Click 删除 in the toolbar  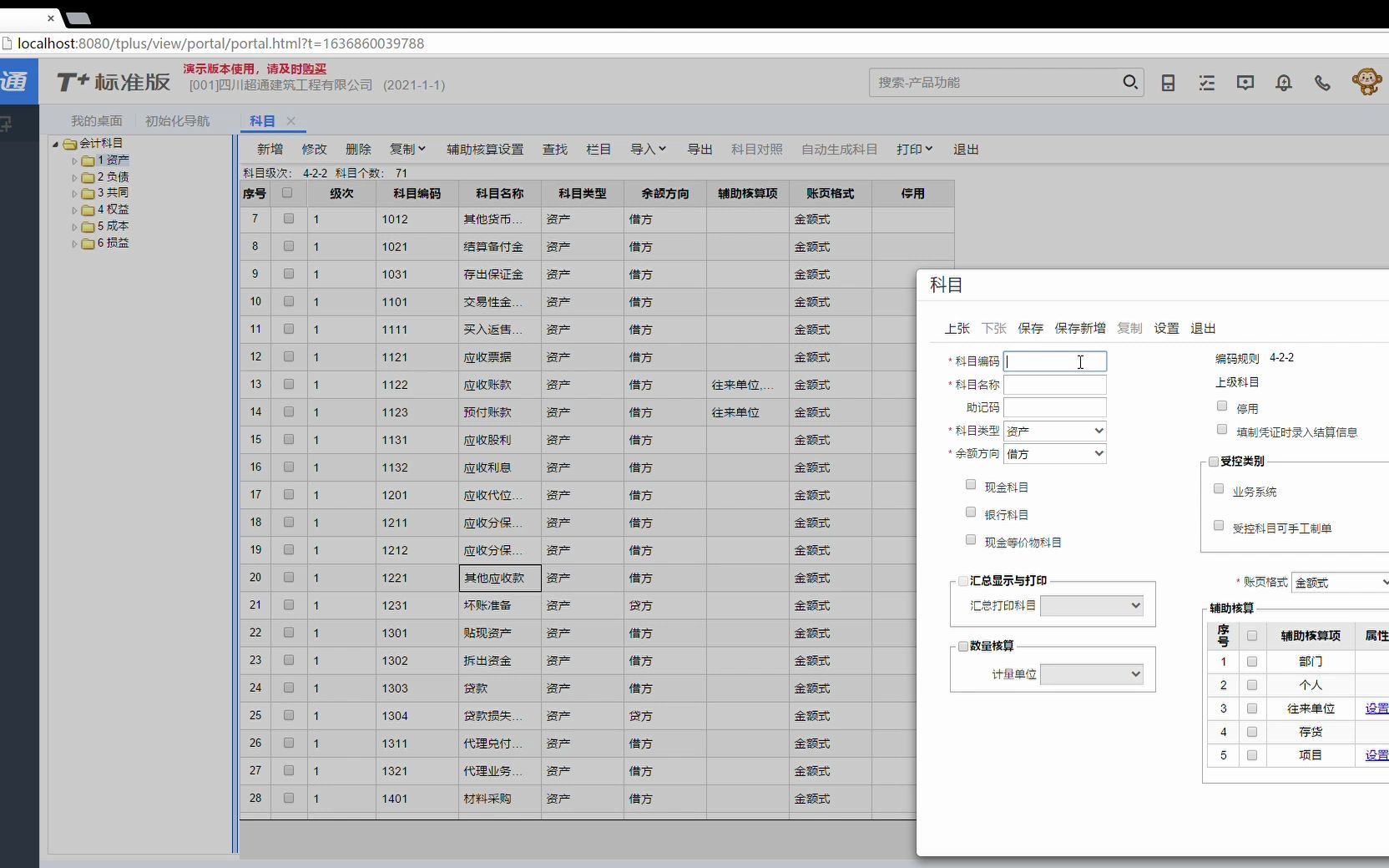[358, 149]
